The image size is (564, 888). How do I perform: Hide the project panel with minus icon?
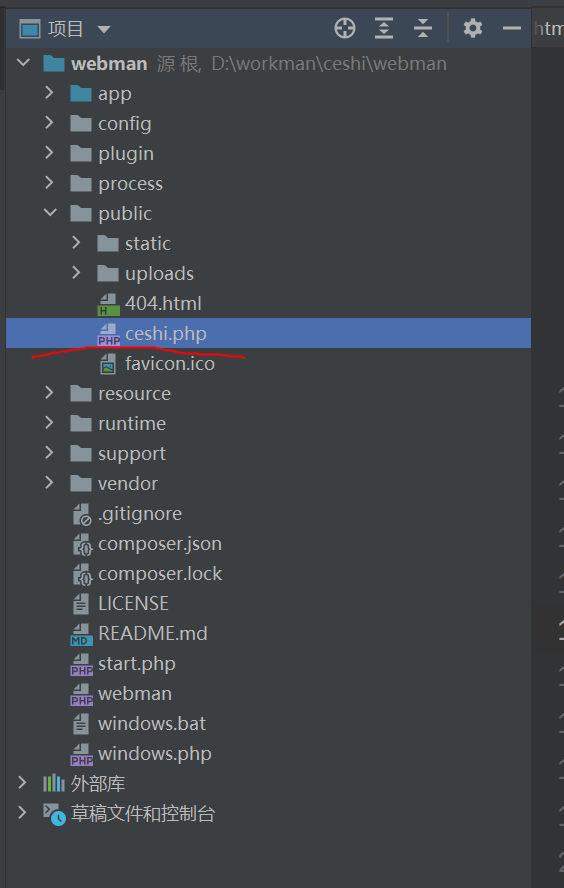(511, 28)
